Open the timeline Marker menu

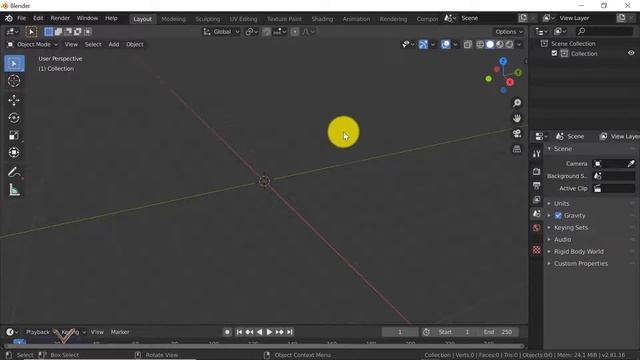click(x=120, y=332)
